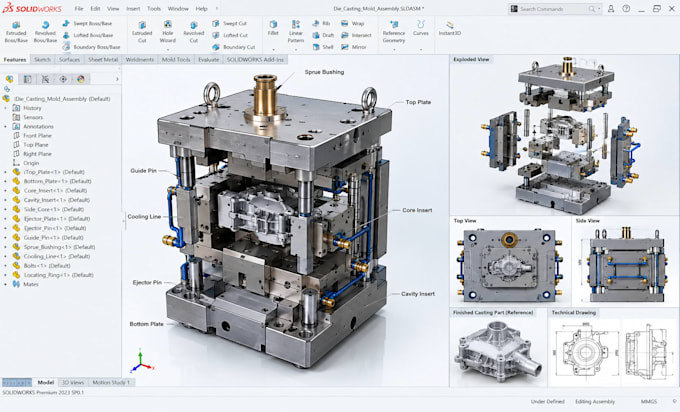Choose the Lofted Boss/Base tool
680x412 pixels.
click(88, 35)
